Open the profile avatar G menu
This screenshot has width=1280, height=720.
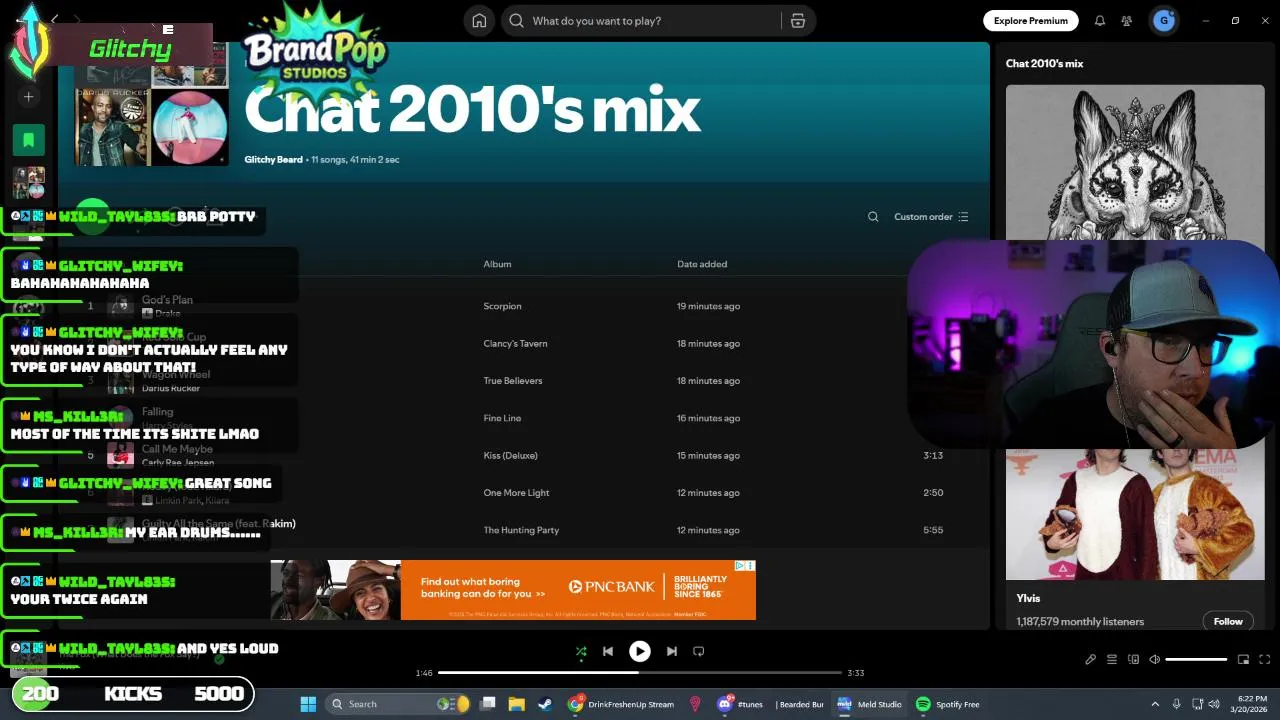coord(1163,21)
